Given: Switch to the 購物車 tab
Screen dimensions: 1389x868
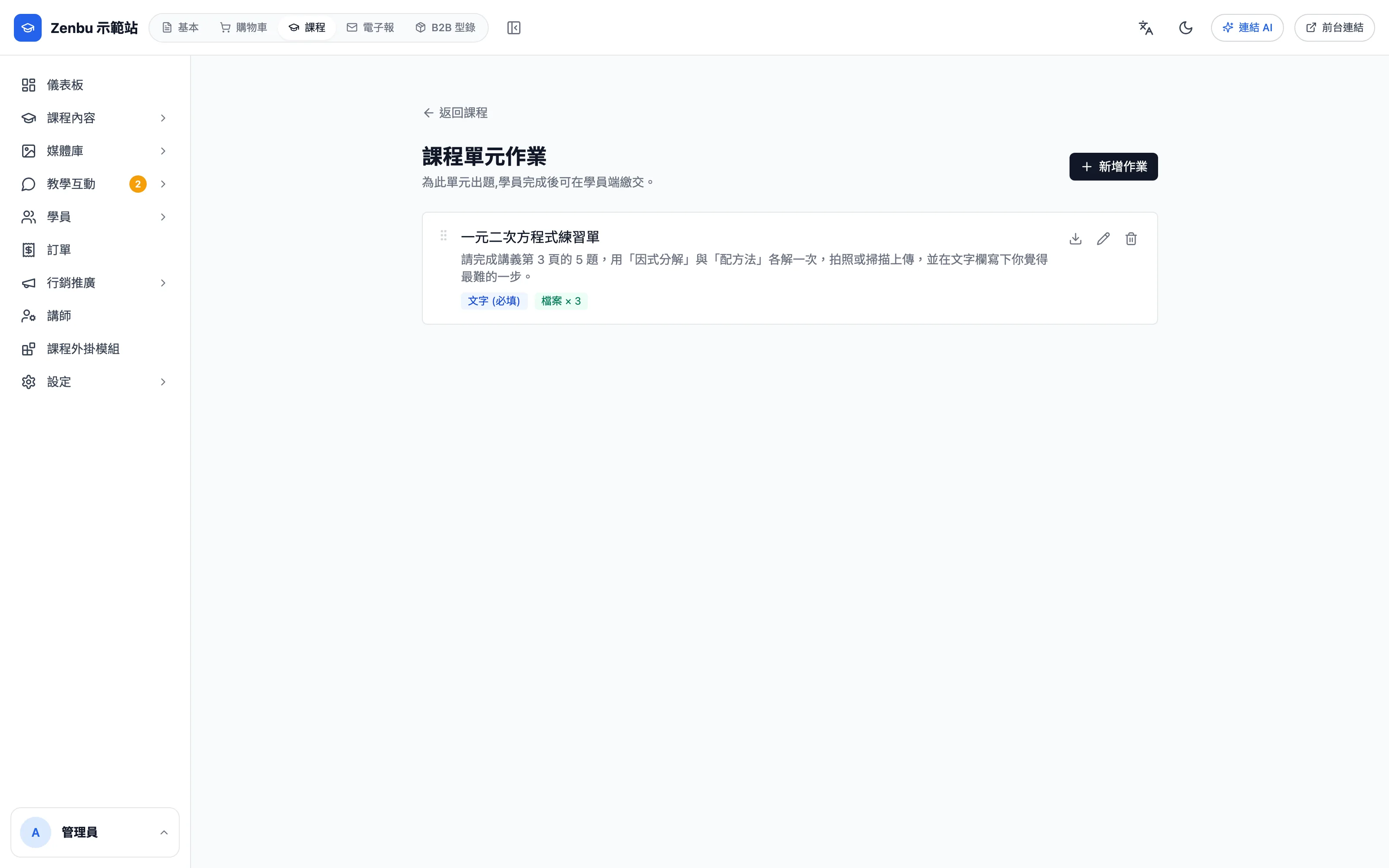Looking at the screenshot, I should point(244,27).
